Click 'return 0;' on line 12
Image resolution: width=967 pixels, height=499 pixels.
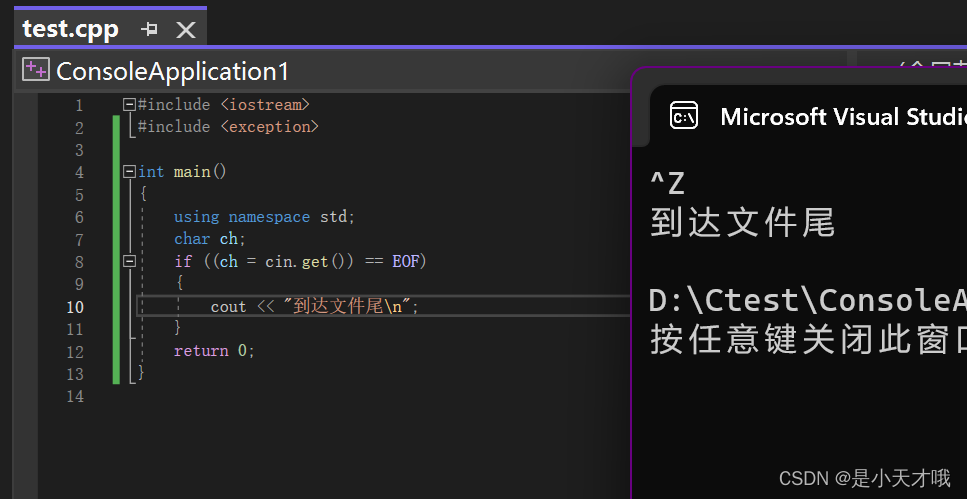(x=214, y=351)
